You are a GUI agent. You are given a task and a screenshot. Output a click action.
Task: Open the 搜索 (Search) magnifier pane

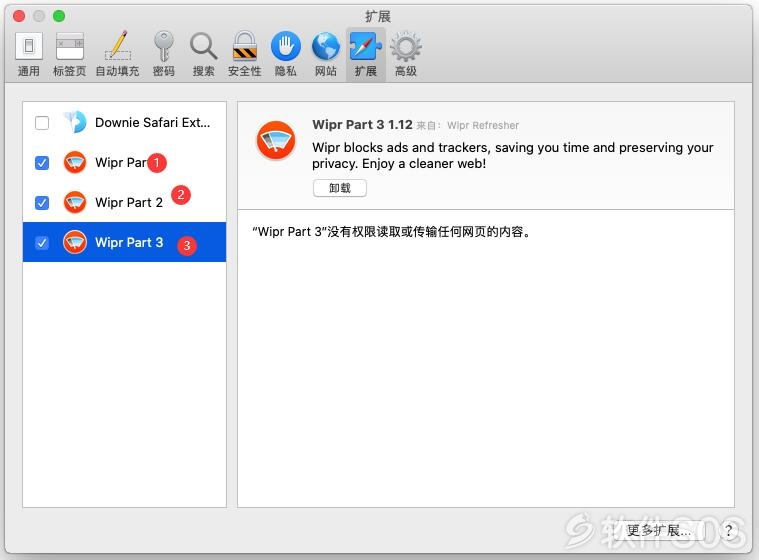(203, 55)
